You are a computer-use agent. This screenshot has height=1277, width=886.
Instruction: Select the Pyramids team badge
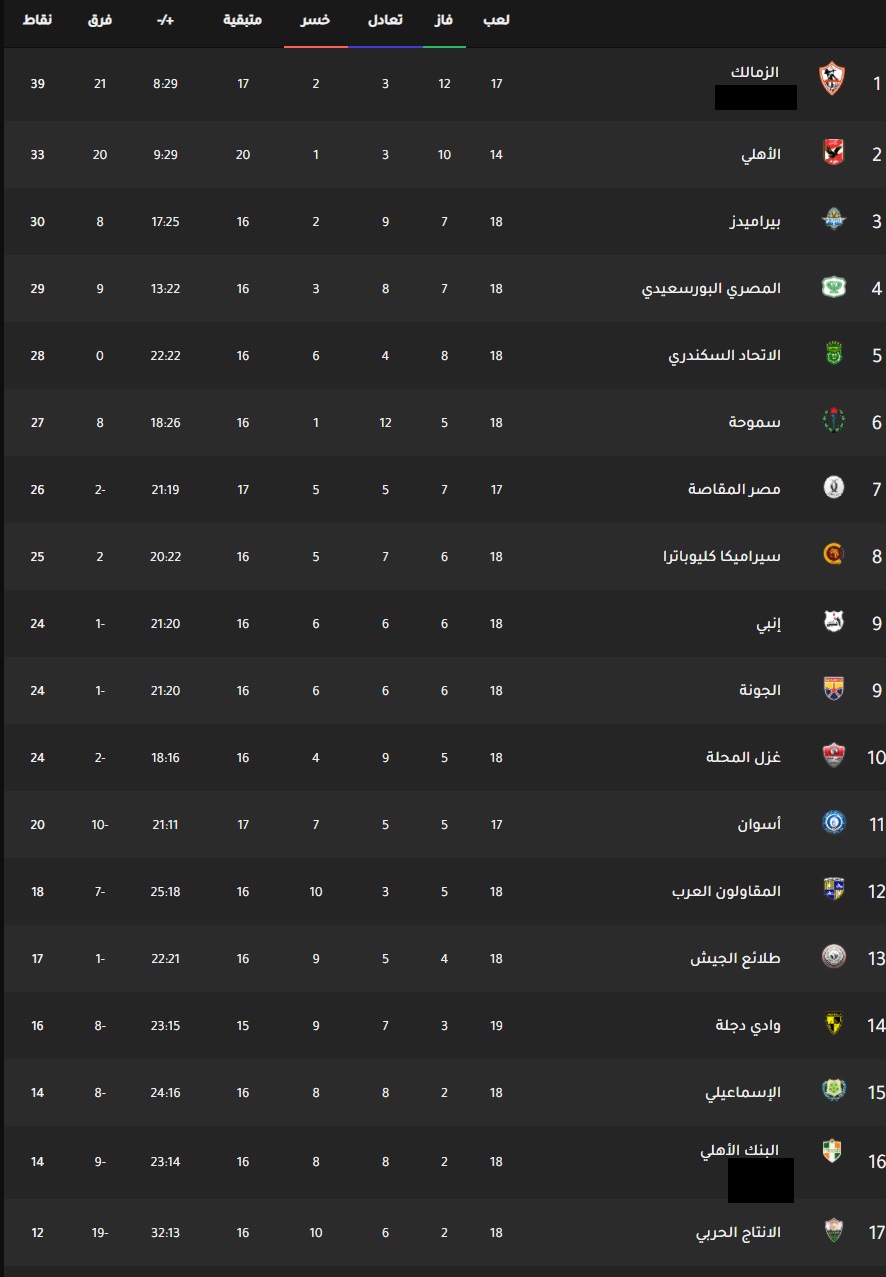tap(832, 221)
